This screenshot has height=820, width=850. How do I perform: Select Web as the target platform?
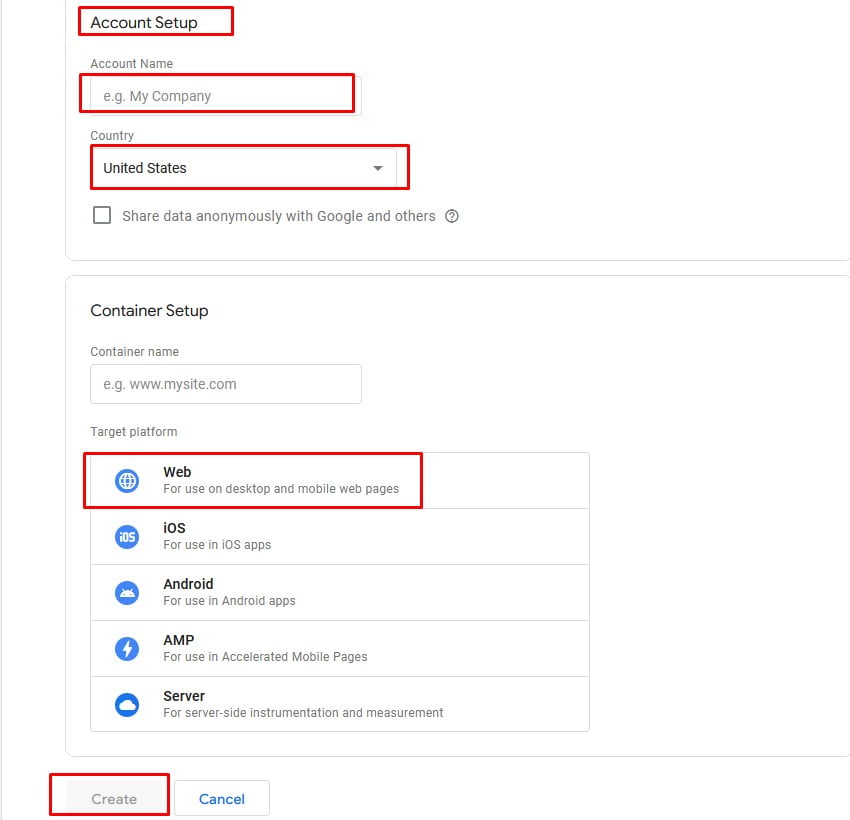coord(177,472)
